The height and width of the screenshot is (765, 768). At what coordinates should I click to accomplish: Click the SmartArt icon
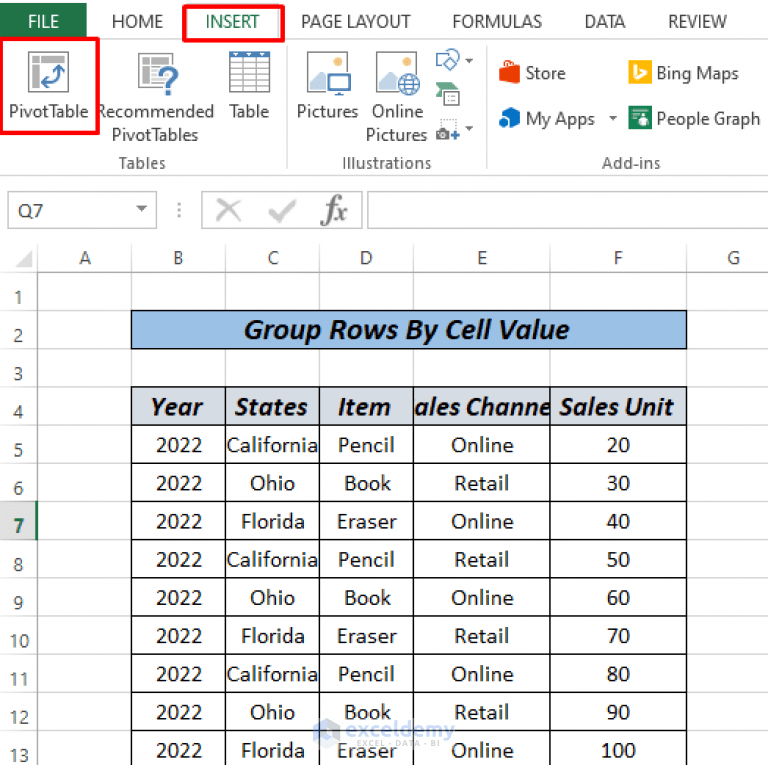(x=447, y=94)
